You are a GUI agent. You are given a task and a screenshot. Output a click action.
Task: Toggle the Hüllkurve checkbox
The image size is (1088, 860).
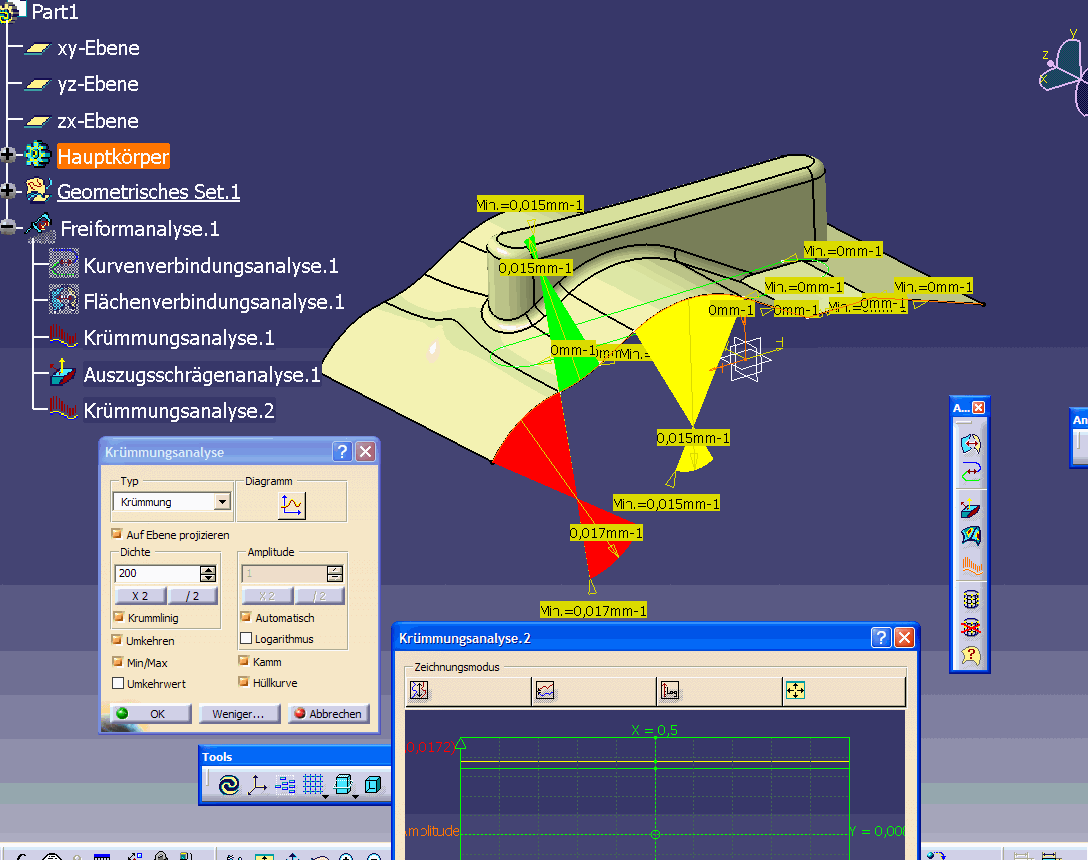[244, 682]
